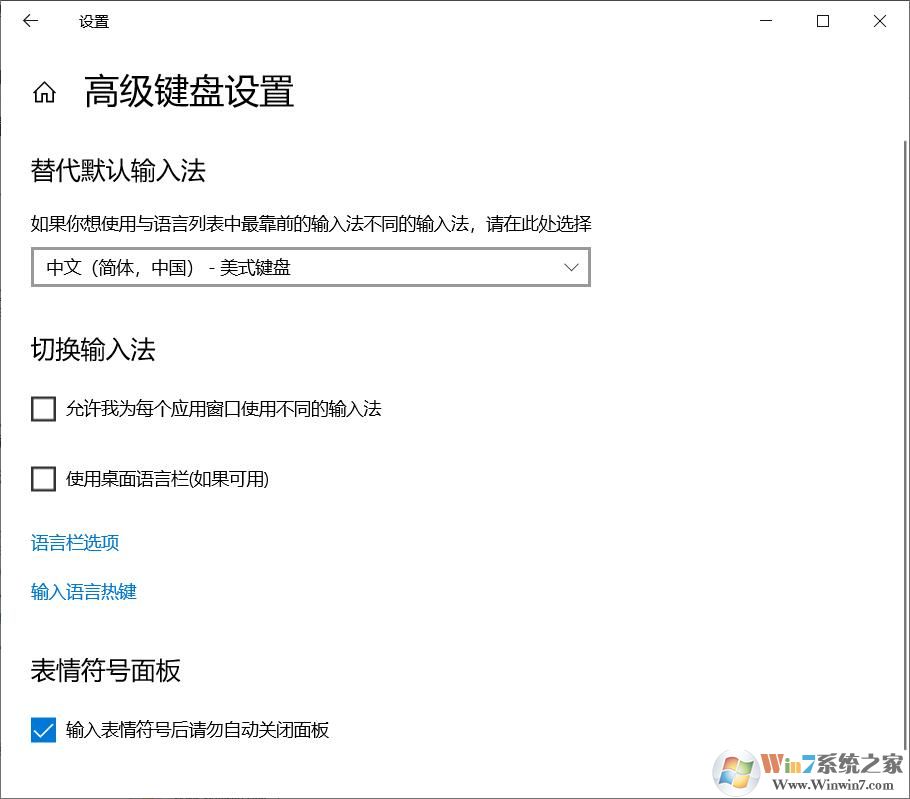Minimize the Settings window
The width and height of the screenshot is (910, 799).
click(765, 20)
